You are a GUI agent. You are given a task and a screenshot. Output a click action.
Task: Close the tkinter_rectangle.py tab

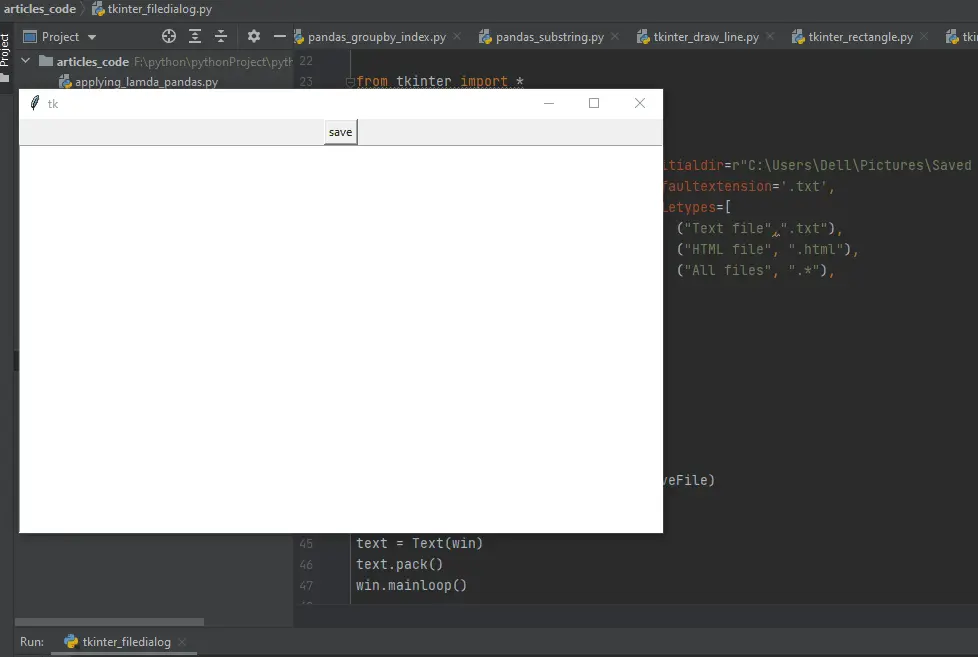pyautogui.click(x=924, y=36)
